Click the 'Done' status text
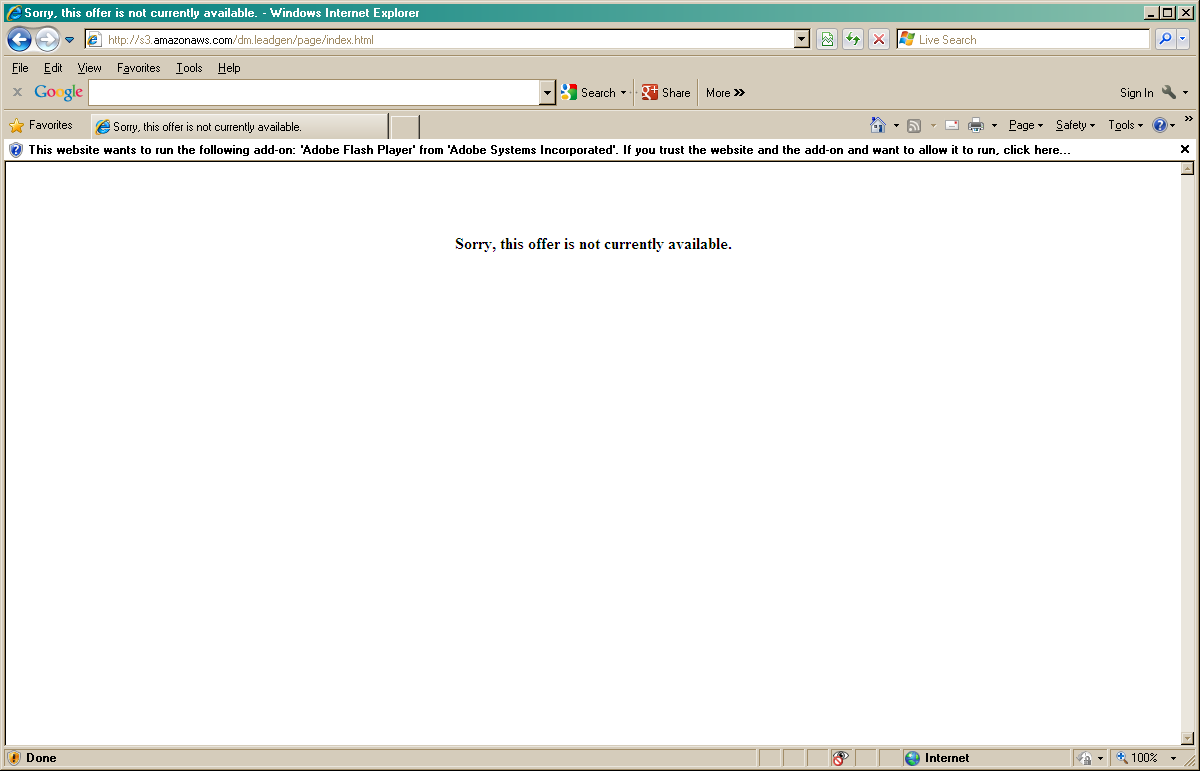Image resolution: width=1200 pixels, height=771 pixels. pos(41,758)
